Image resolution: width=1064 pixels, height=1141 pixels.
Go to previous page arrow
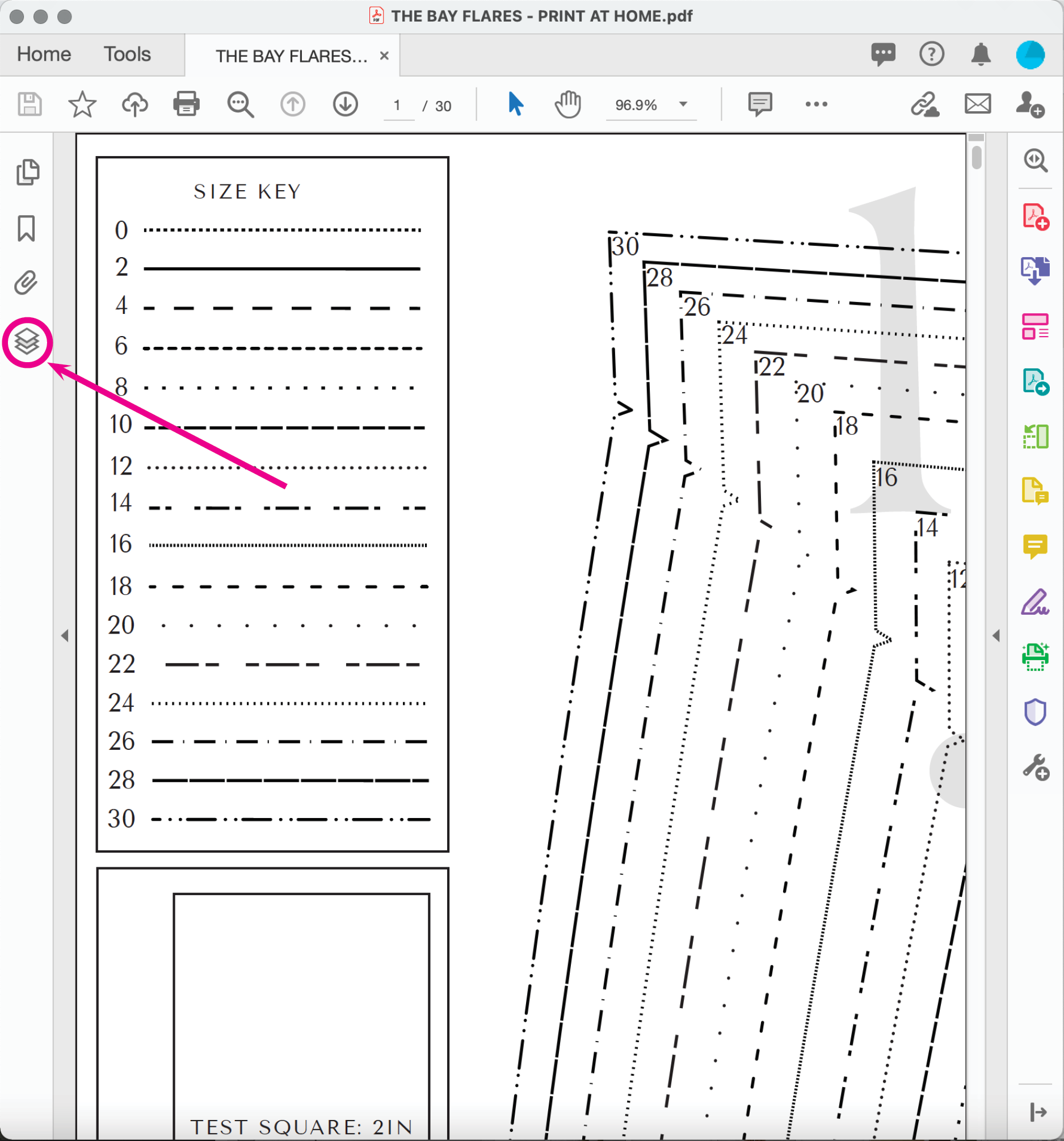coord(293,104)
